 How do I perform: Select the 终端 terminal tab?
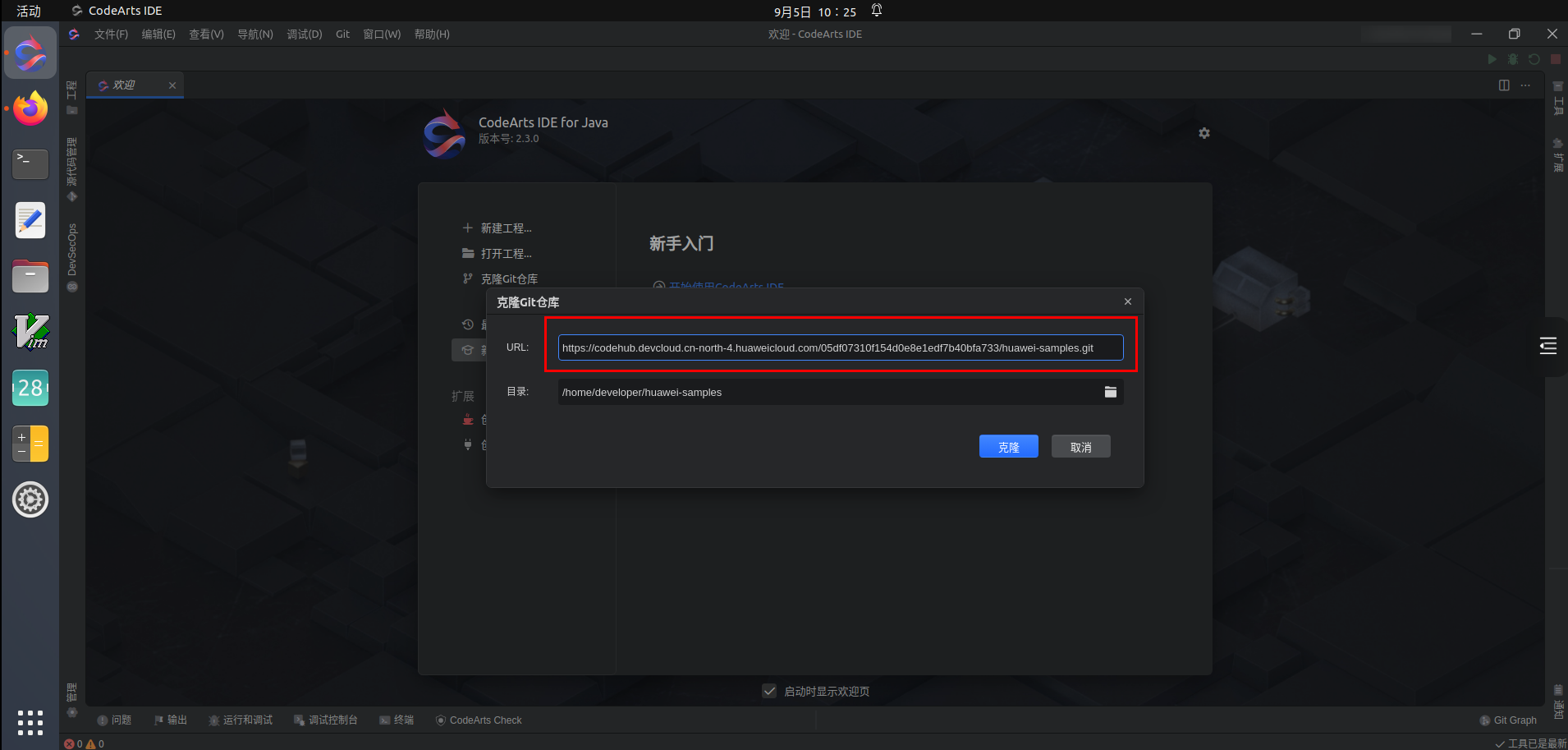click(x=397, y=720)
